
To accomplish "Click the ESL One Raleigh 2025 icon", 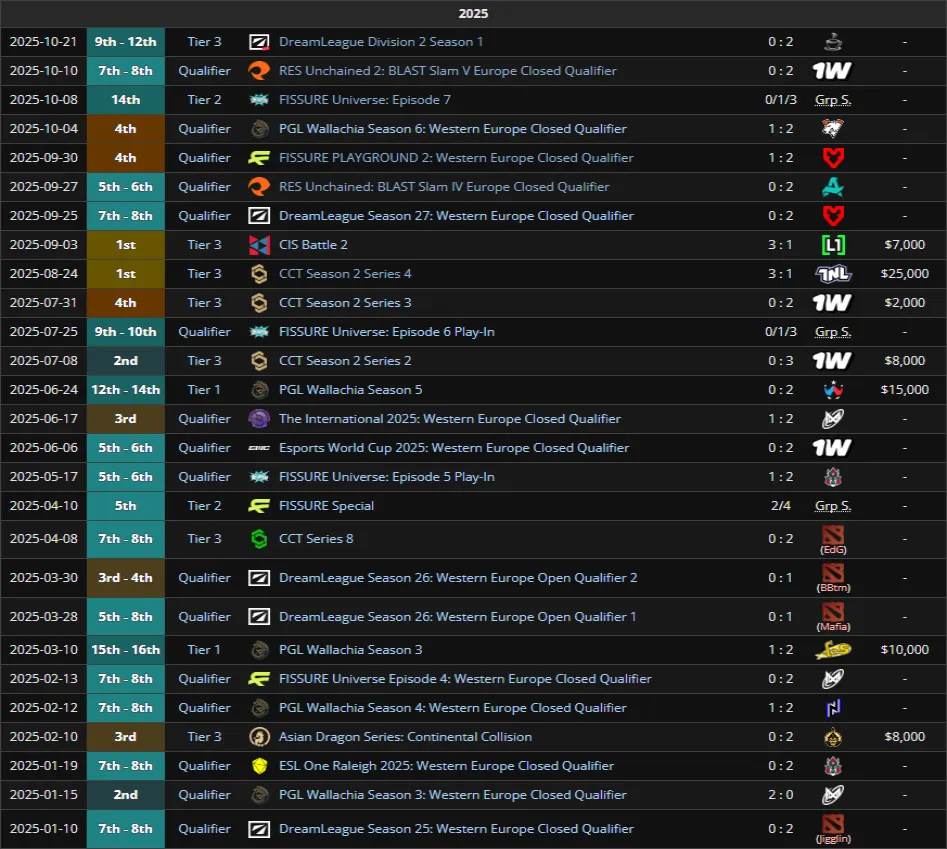I will (x=259, y=766).
